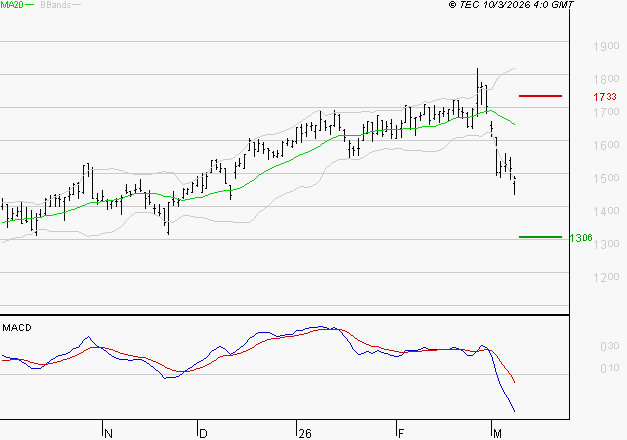627x440 pixels.
Task: Click the 010 MACD axis label
Action: pyautogui.click(x=610, y=368)
